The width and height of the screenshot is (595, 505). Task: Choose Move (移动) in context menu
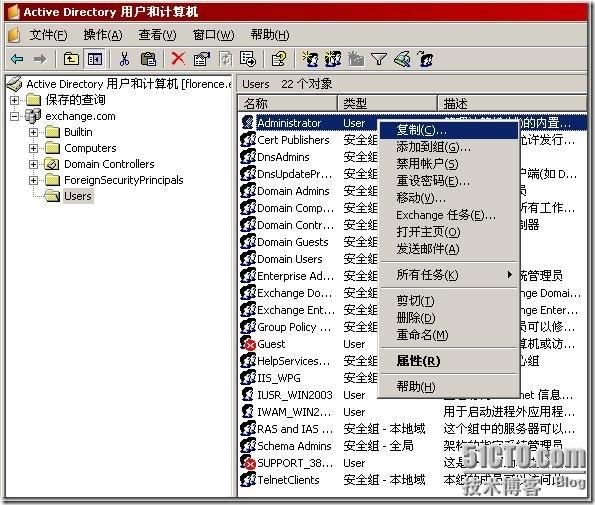click(449, 198)
